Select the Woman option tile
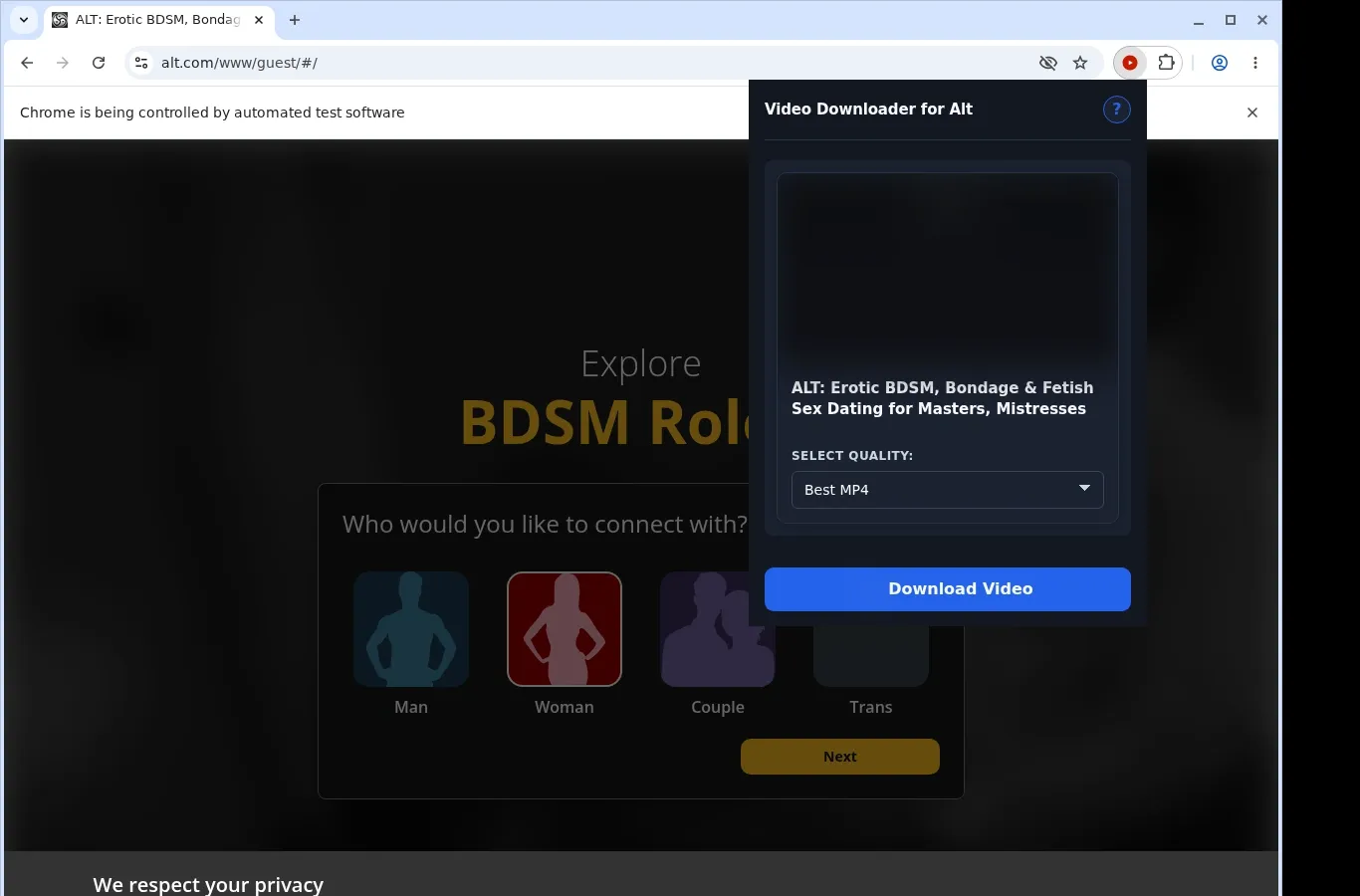Screen dimensions: 1360x896 [x=565, y=629]
